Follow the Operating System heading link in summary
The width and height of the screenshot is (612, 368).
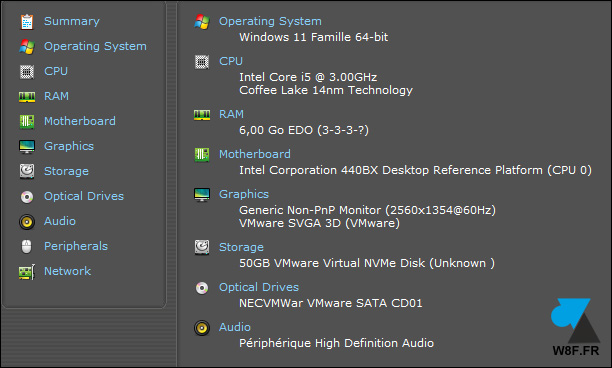coord(270,21)
